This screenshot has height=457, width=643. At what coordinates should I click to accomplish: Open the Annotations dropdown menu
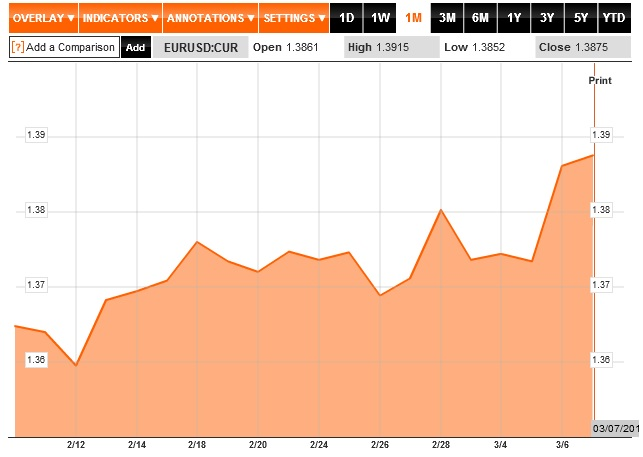tap(208, 18)
